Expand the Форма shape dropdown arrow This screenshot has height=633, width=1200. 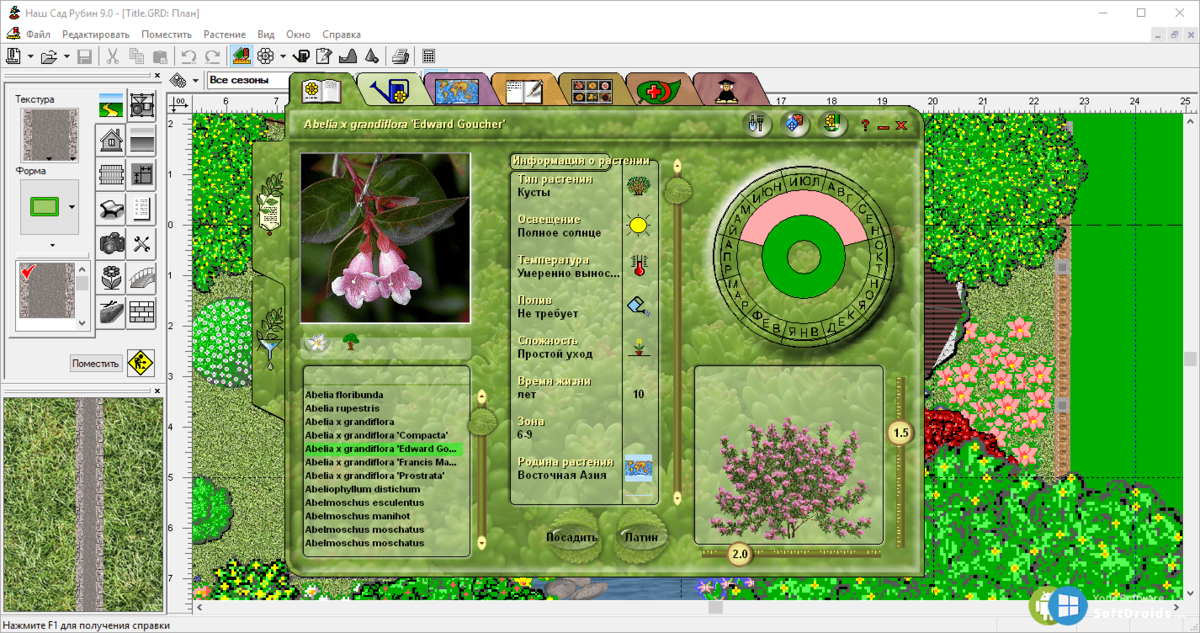pos(71,208)
